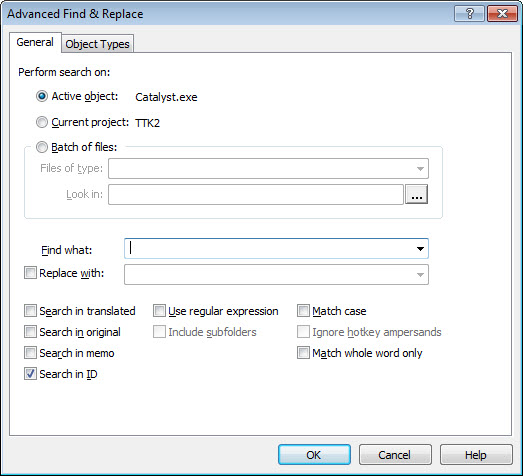523x476 pixels.
Task: Close the Advanced Find & Replace dialog
Action: point(502,14)
